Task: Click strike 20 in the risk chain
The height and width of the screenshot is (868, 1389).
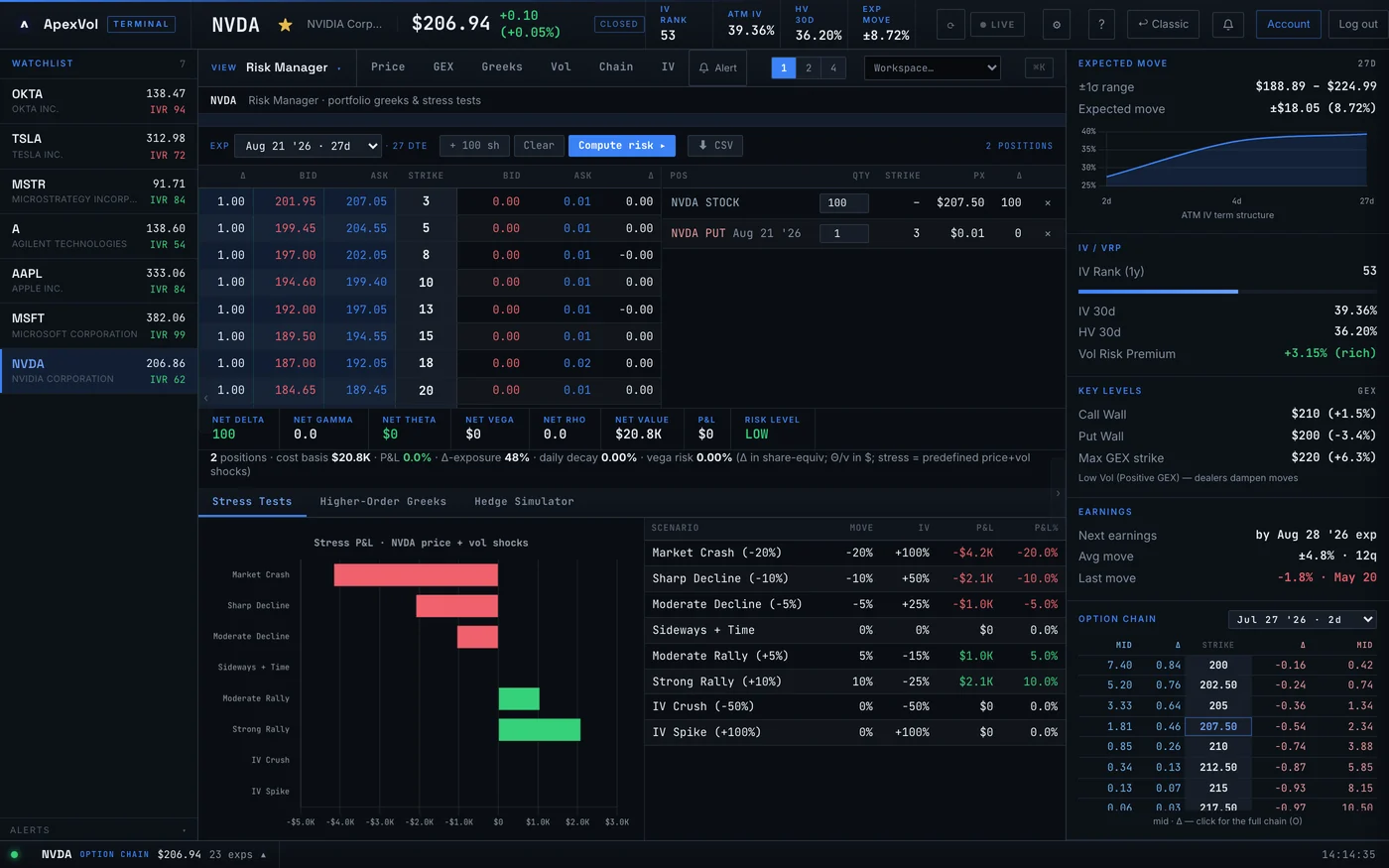Action: point(426,391)
